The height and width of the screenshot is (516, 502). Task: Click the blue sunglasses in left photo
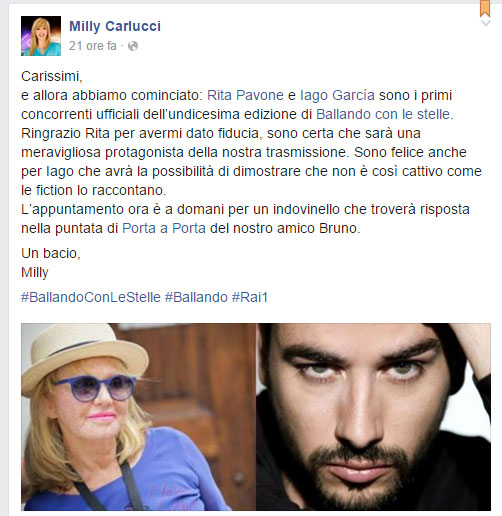coord(95,388)
